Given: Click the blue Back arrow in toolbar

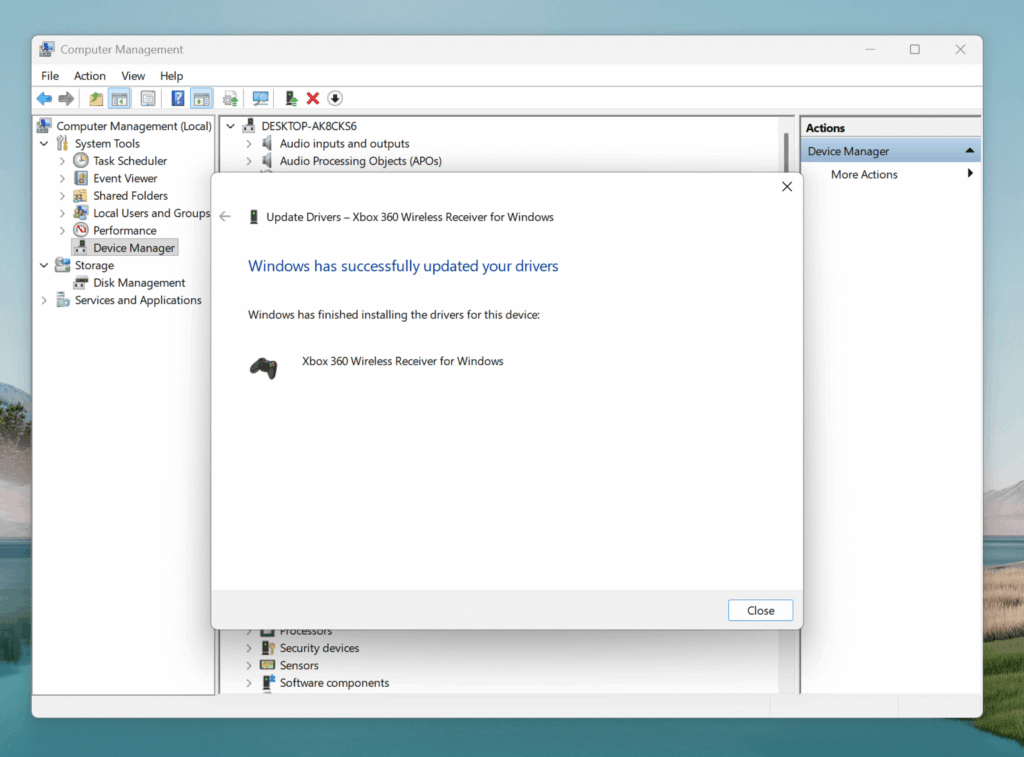Looking at the screenshot, I should (44, 98).
